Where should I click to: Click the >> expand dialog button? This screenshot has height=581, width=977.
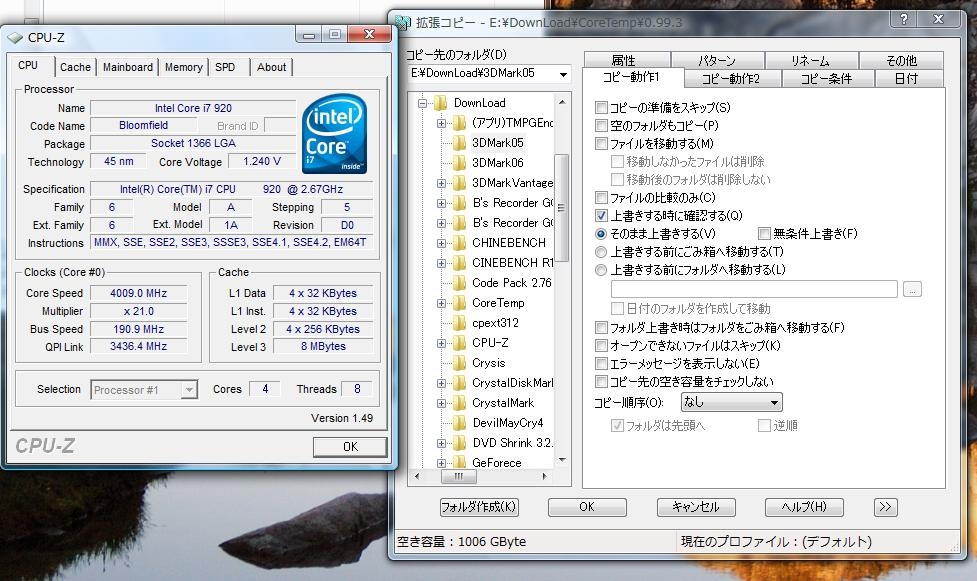(885, 507)
